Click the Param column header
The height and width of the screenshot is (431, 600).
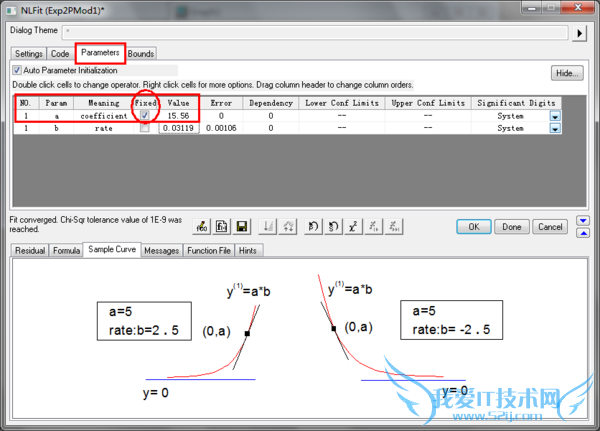[56, 103]
